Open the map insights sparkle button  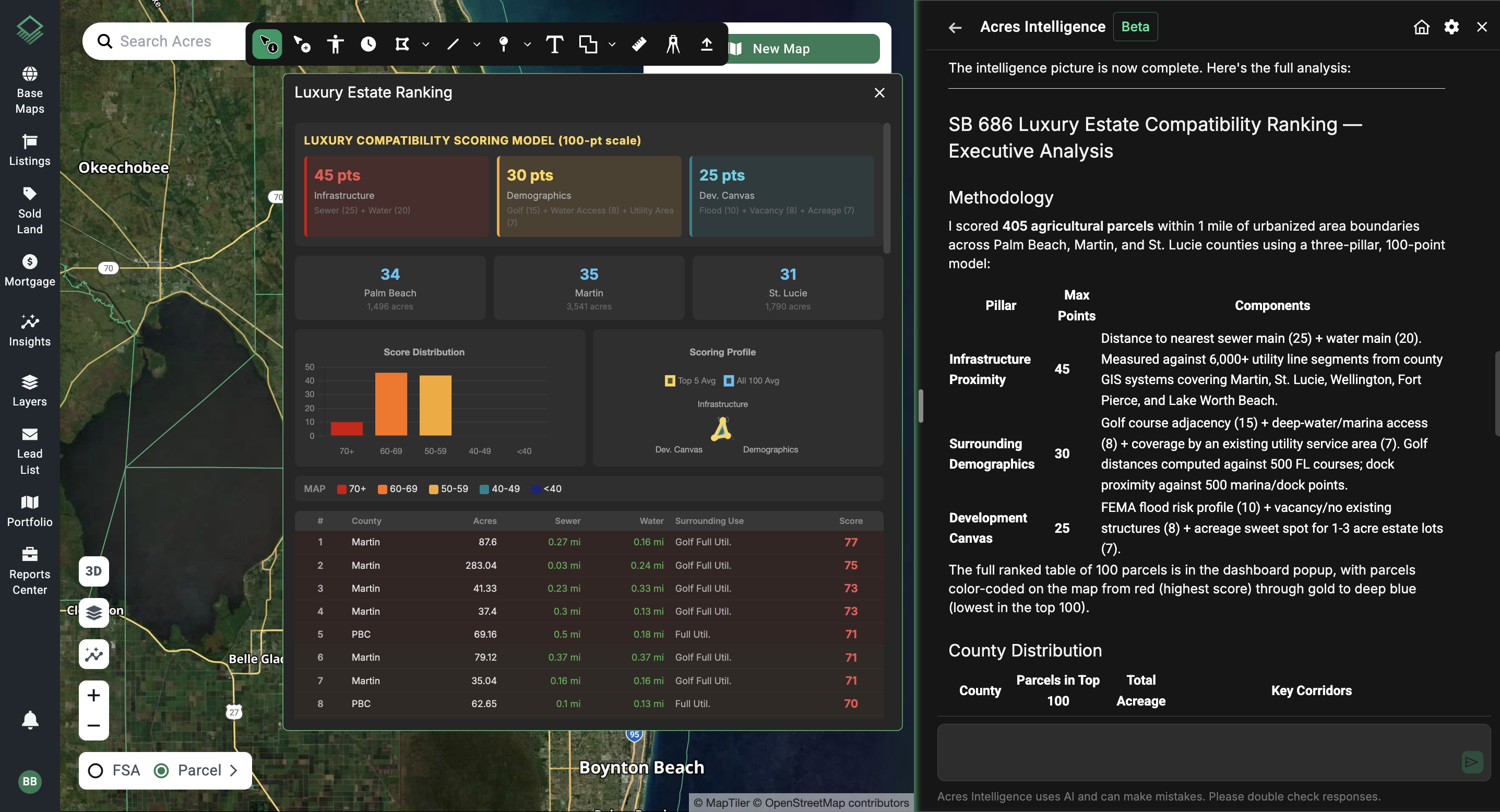point(94,654)
